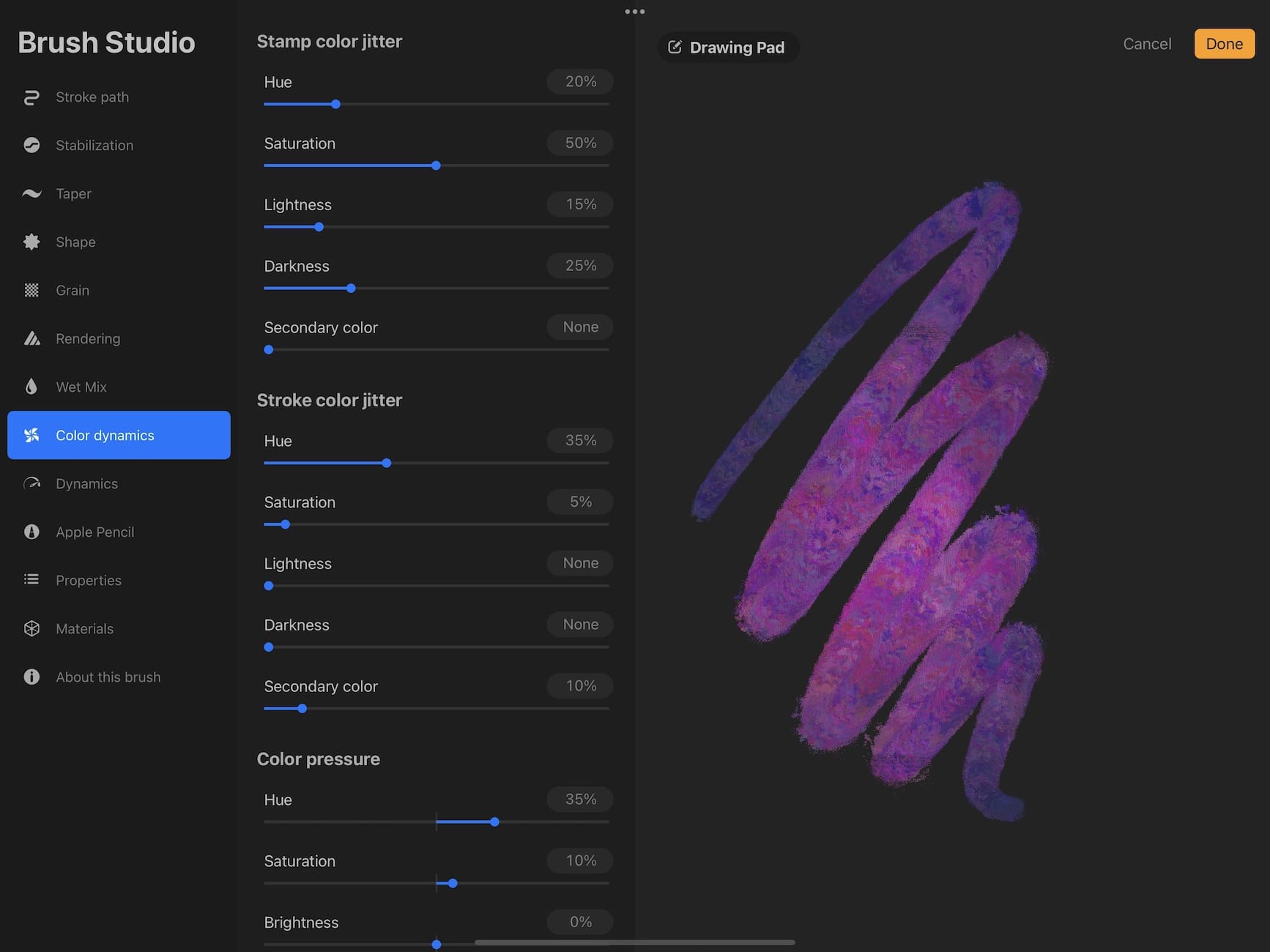Click the Stroke path icon in sidebar
This screenshot has height=952, width=1270.
tap(31, 97)
